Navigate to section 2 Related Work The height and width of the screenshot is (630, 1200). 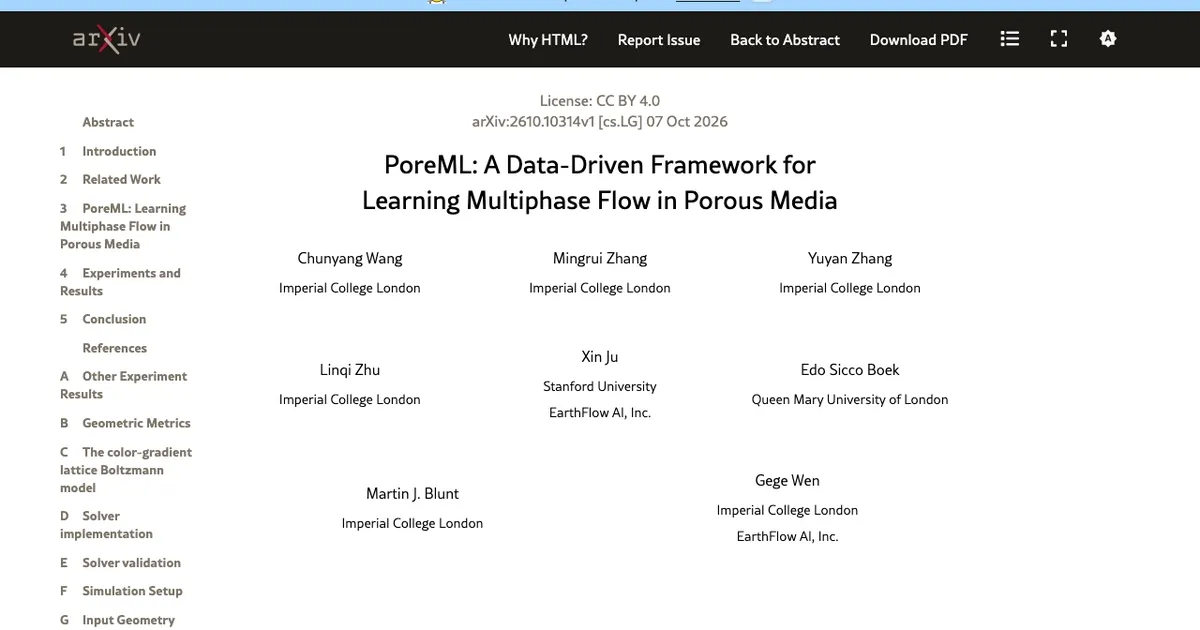point(110,179)
